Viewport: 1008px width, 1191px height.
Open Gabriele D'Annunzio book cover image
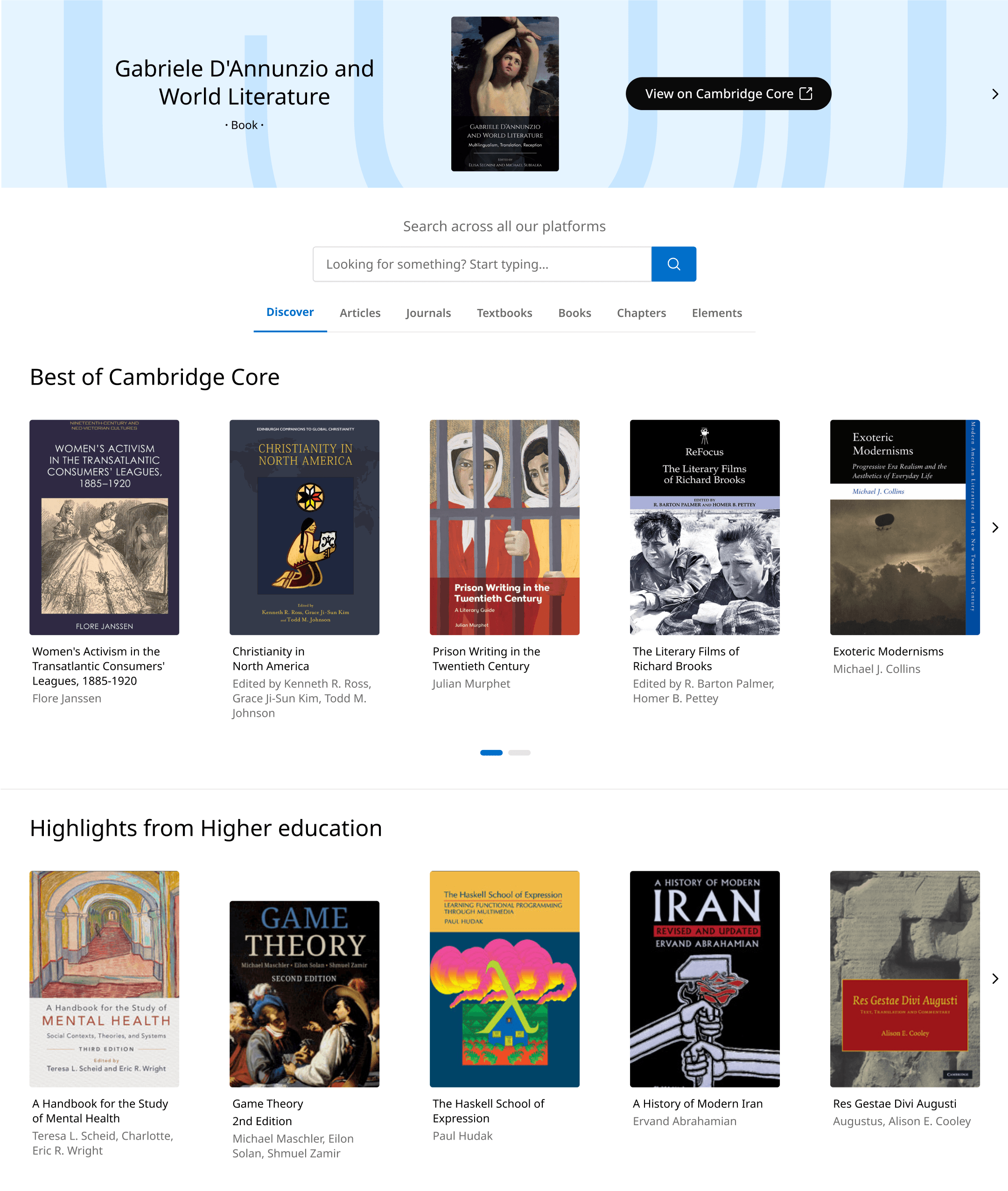pos(504,94)
